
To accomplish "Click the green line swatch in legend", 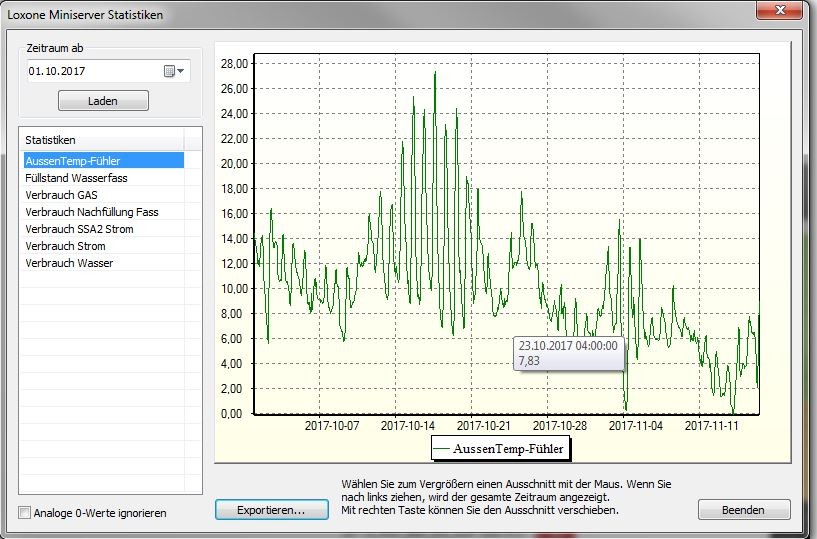I will click(442, 450).
